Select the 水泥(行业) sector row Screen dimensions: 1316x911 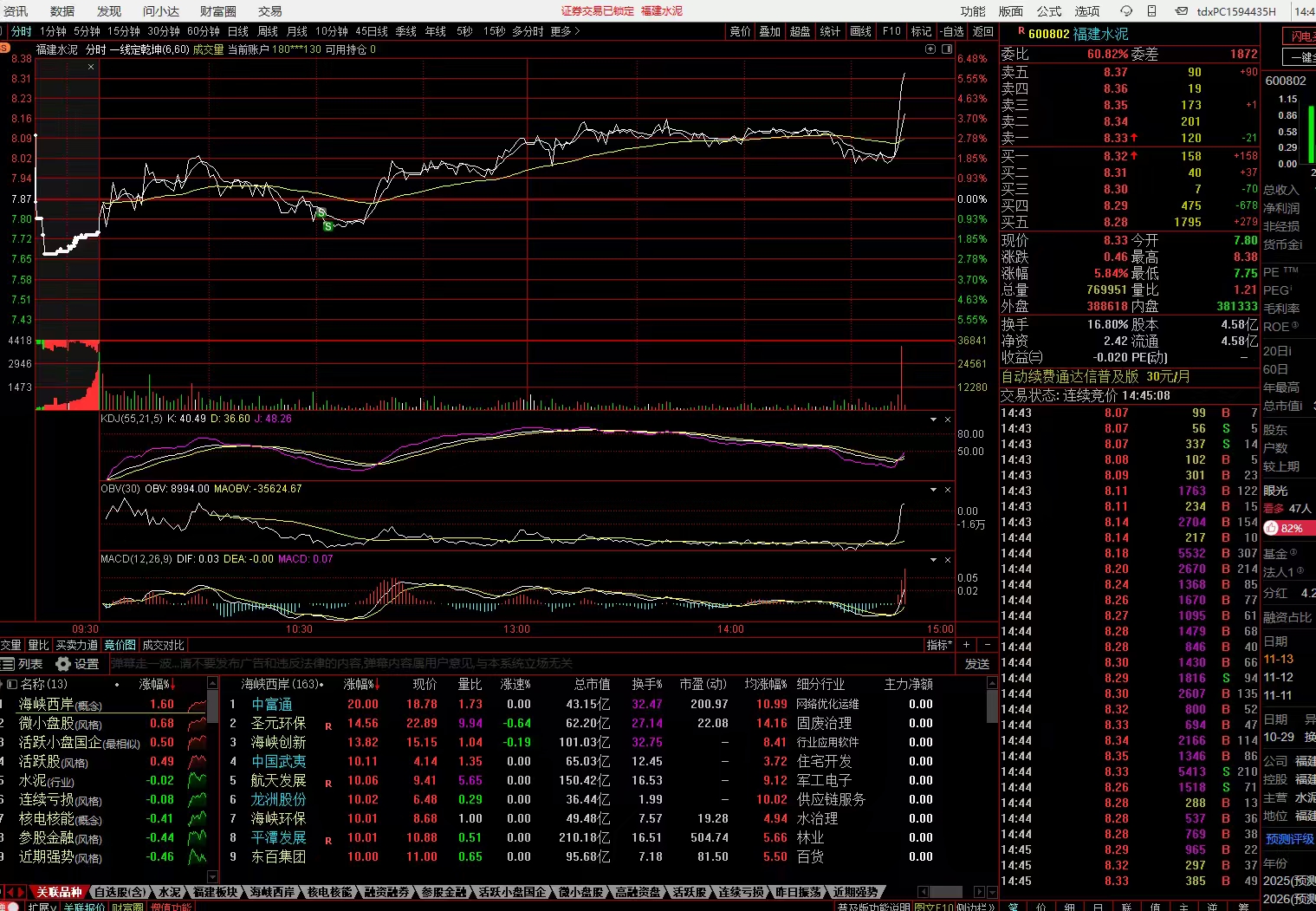coord(104,781)
